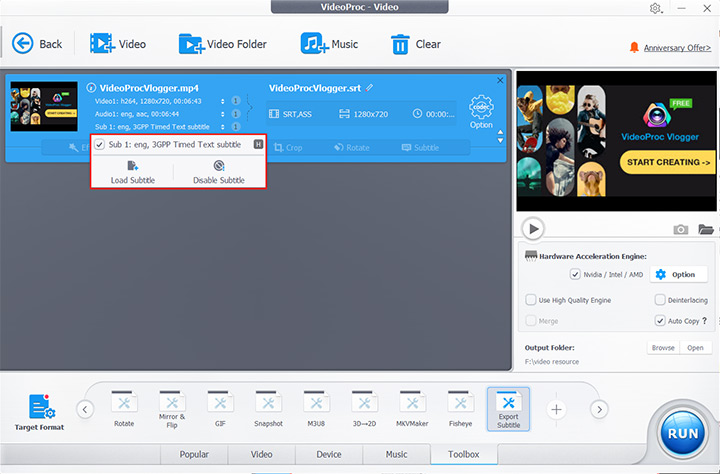Image resolution: width=720 pixels, height=474 pixels.
Task: Open Hardware Acceleration Option button
Action: tap(678, 275)
